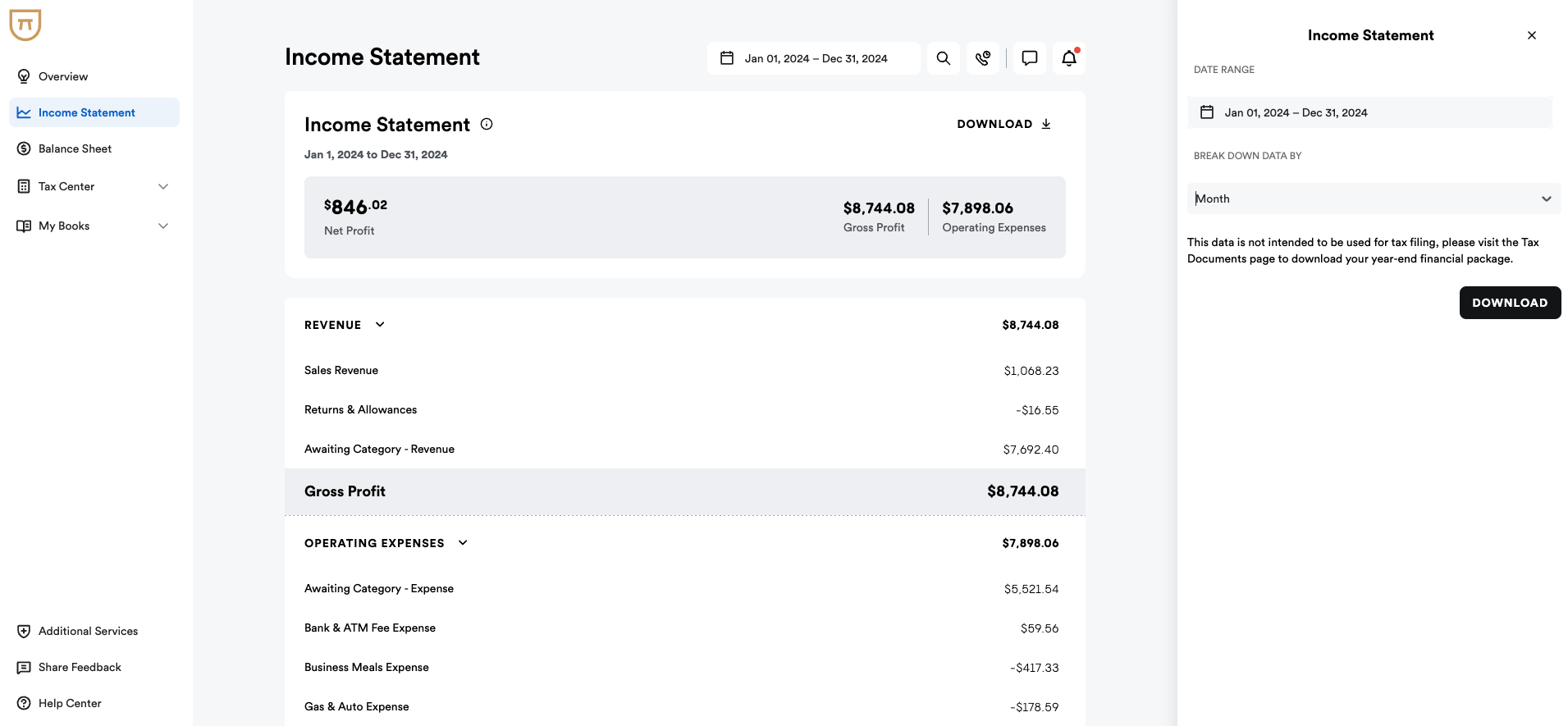Open Help Center from the sidebar
The image size is (1568, 726).
pyautogui.click(x=70, y=703)
